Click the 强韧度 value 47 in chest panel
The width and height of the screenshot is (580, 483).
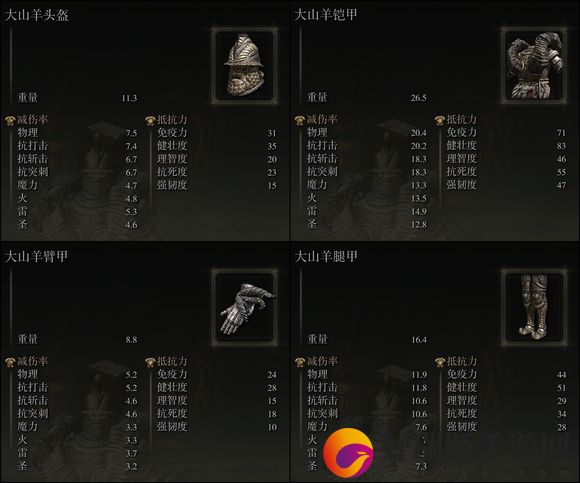coord(561,185)
